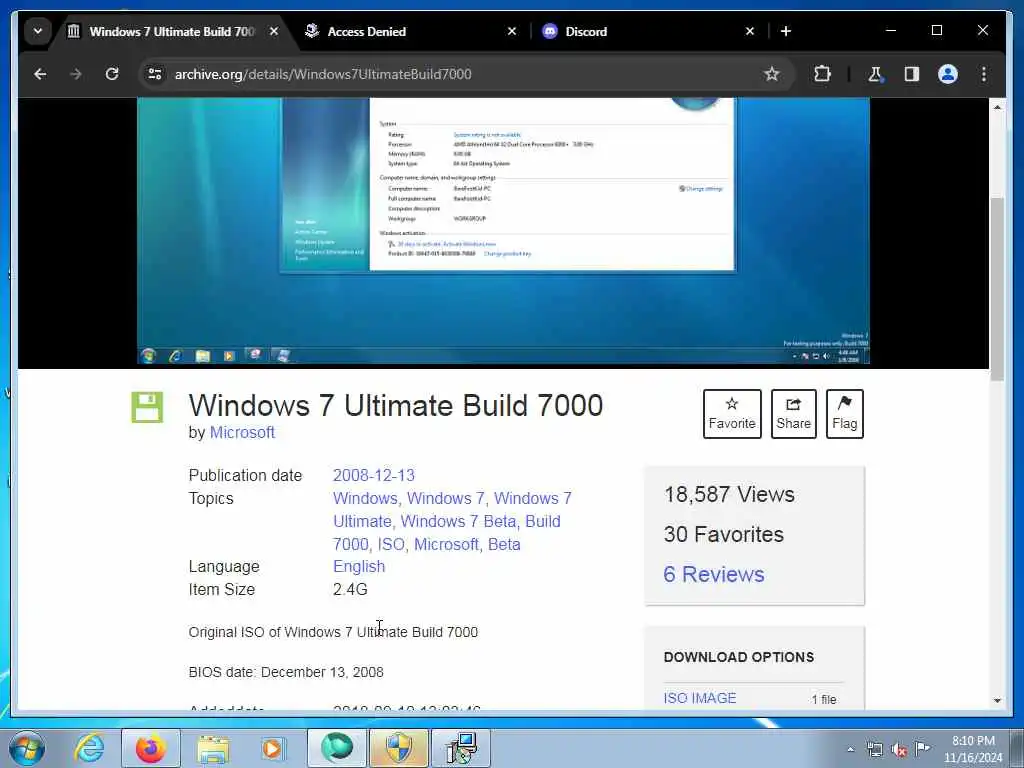Click the archive.org address bar URL
This screenshot has width=1024, height=768.
(x=323, y=74)
